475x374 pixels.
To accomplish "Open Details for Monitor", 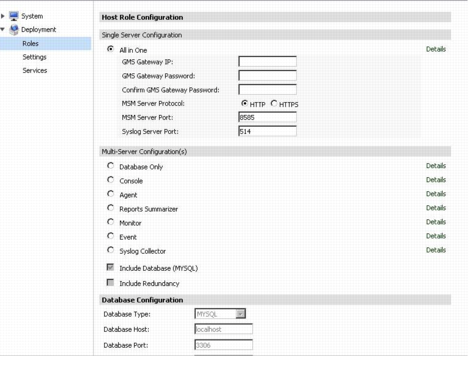I will coord(436,222).
